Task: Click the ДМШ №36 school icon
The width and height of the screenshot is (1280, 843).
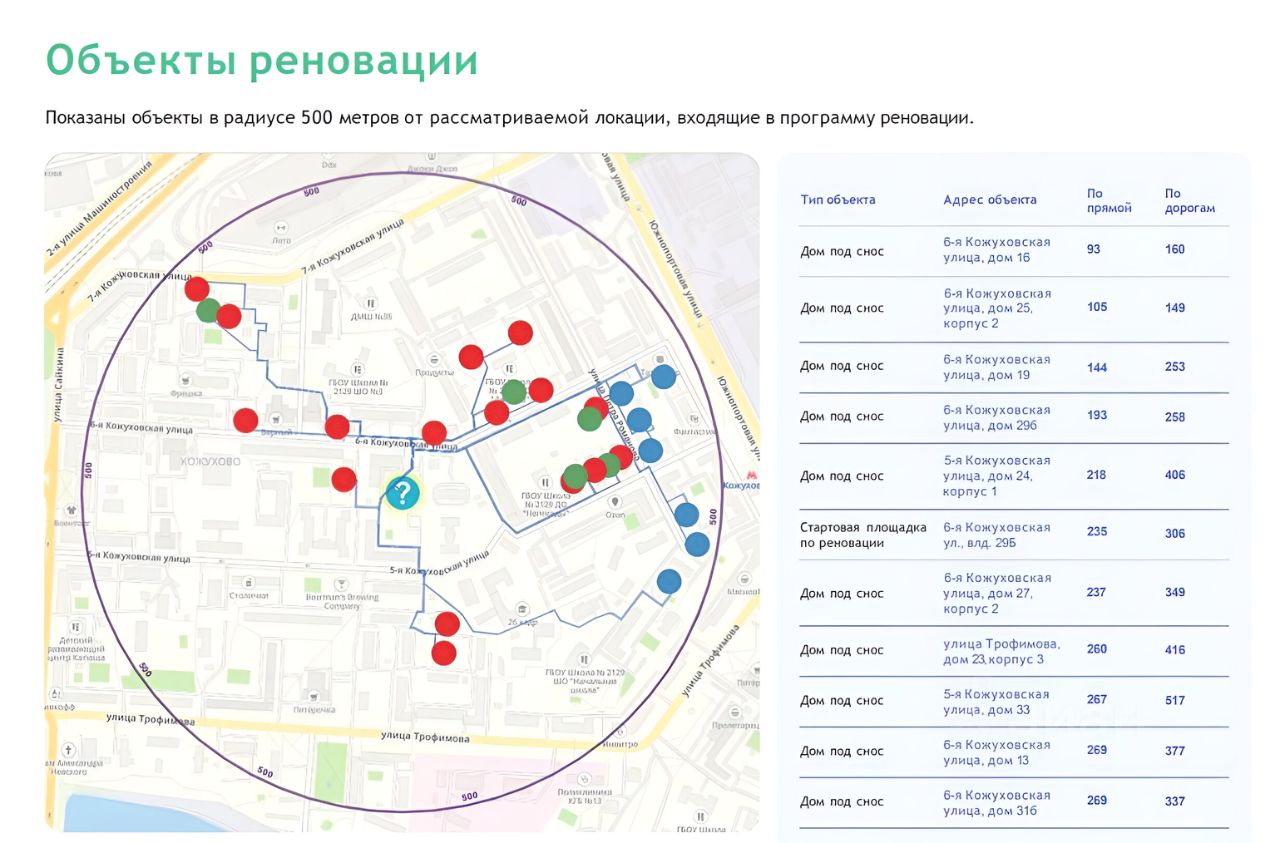Action: tap(371, 303)
